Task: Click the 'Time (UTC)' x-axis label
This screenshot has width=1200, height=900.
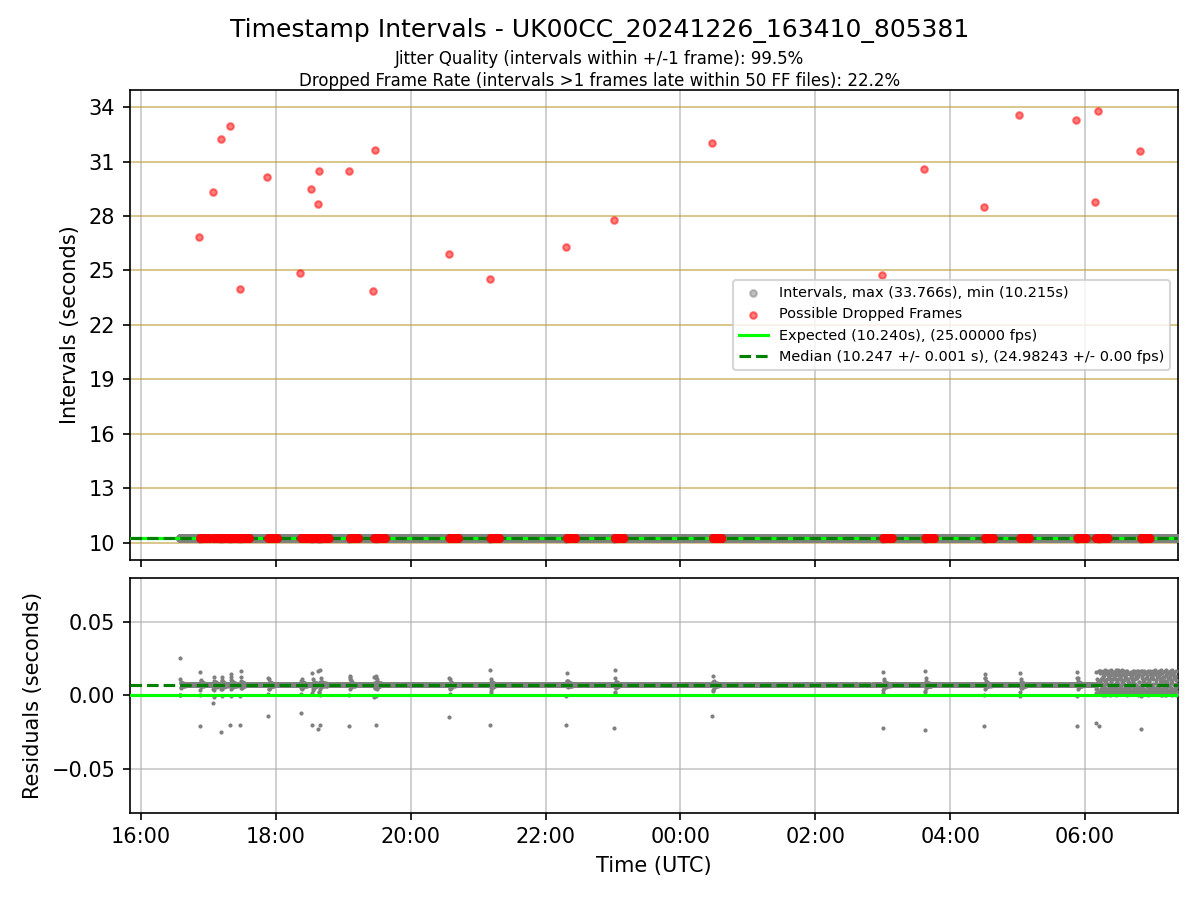Action: tap(654, 865)
